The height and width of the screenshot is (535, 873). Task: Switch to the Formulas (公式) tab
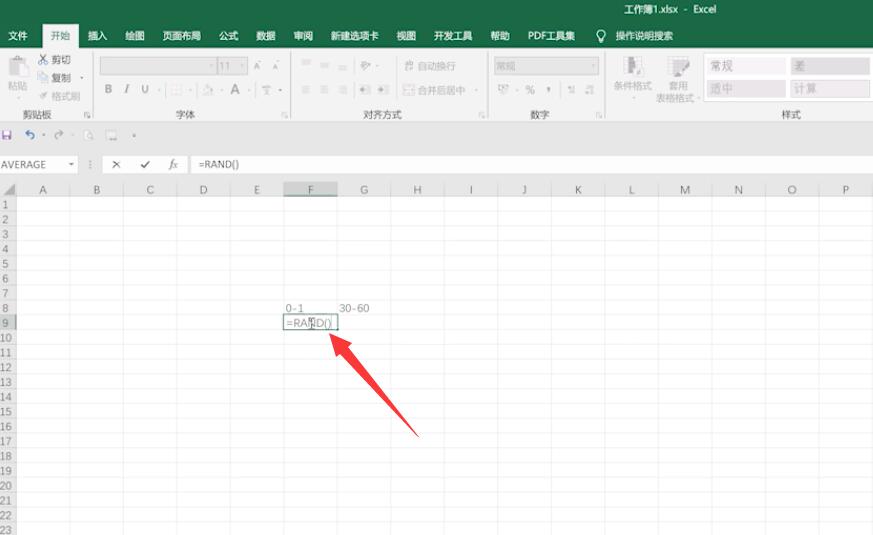[228, 36]
